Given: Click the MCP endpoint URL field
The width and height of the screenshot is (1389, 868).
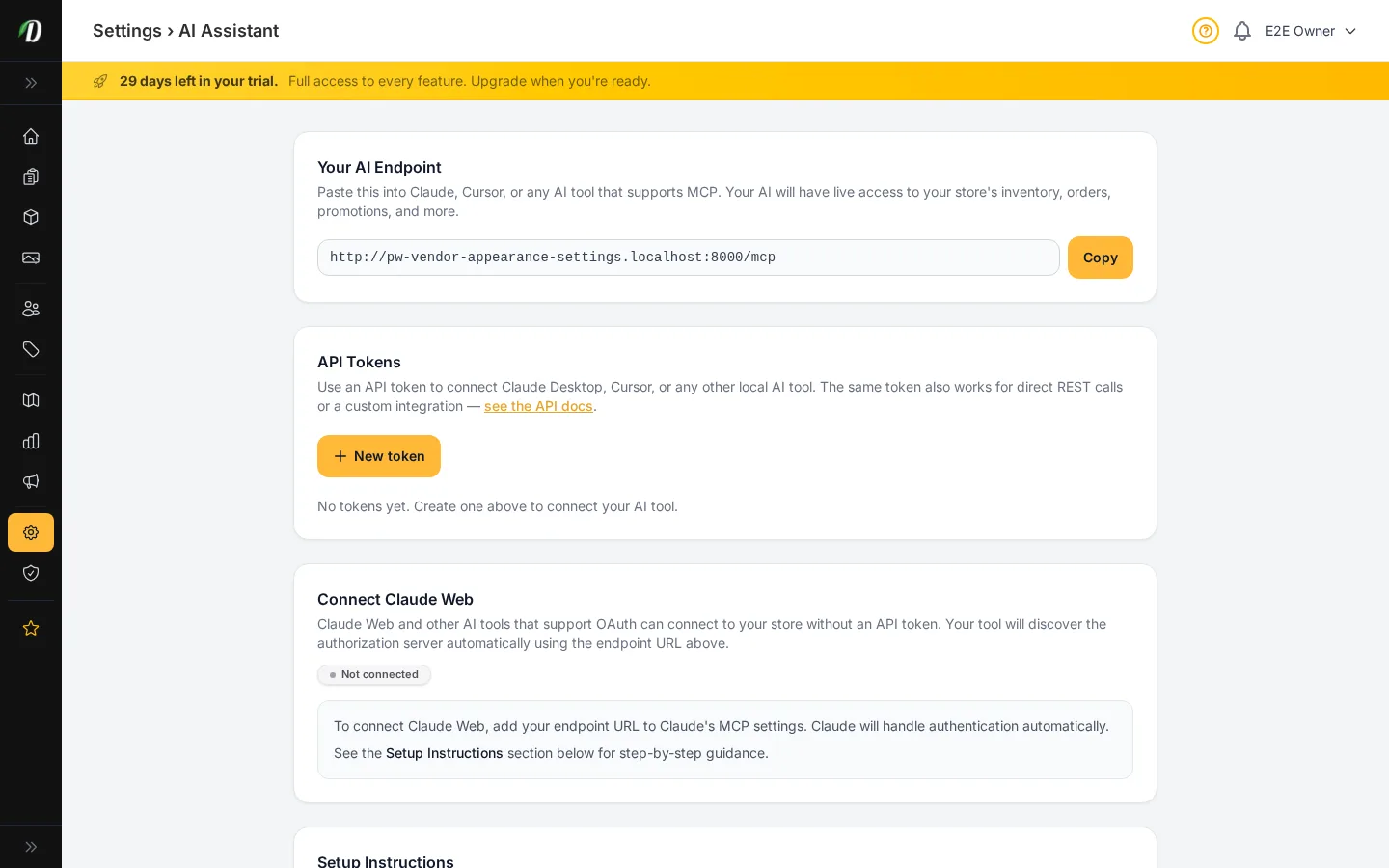Looking at the screenshot, I should click(x=689, y=258).
